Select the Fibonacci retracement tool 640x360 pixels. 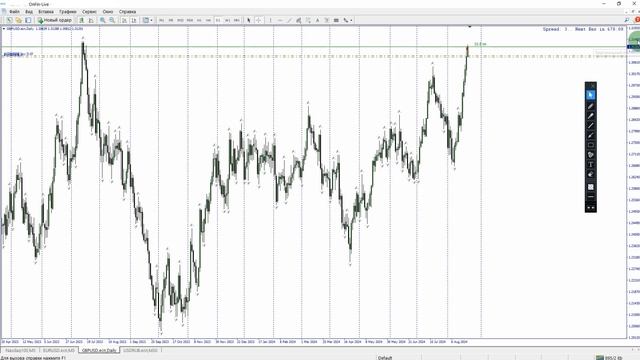(x=308, y=20)
